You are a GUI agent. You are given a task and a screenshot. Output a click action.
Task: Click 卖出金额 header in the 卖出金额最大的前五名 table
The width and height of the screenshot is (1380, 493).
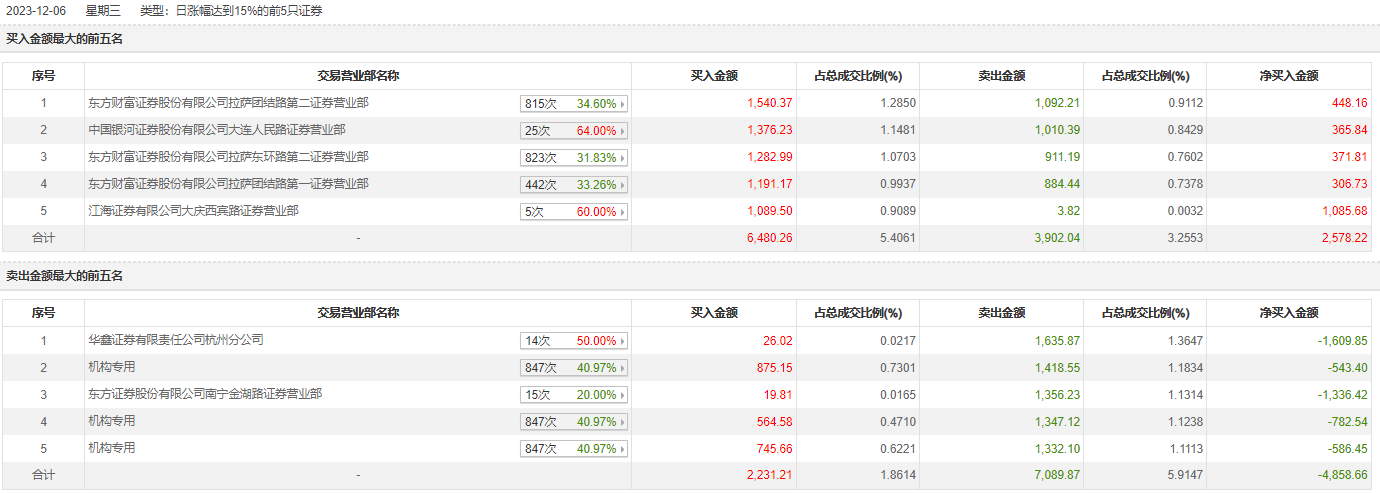[1001, 313]
